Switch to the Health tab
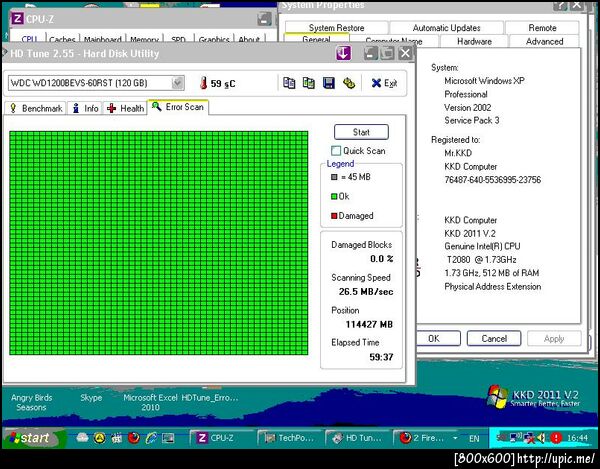This screenshot has width=600, height=469. click(x=125, y=108)
